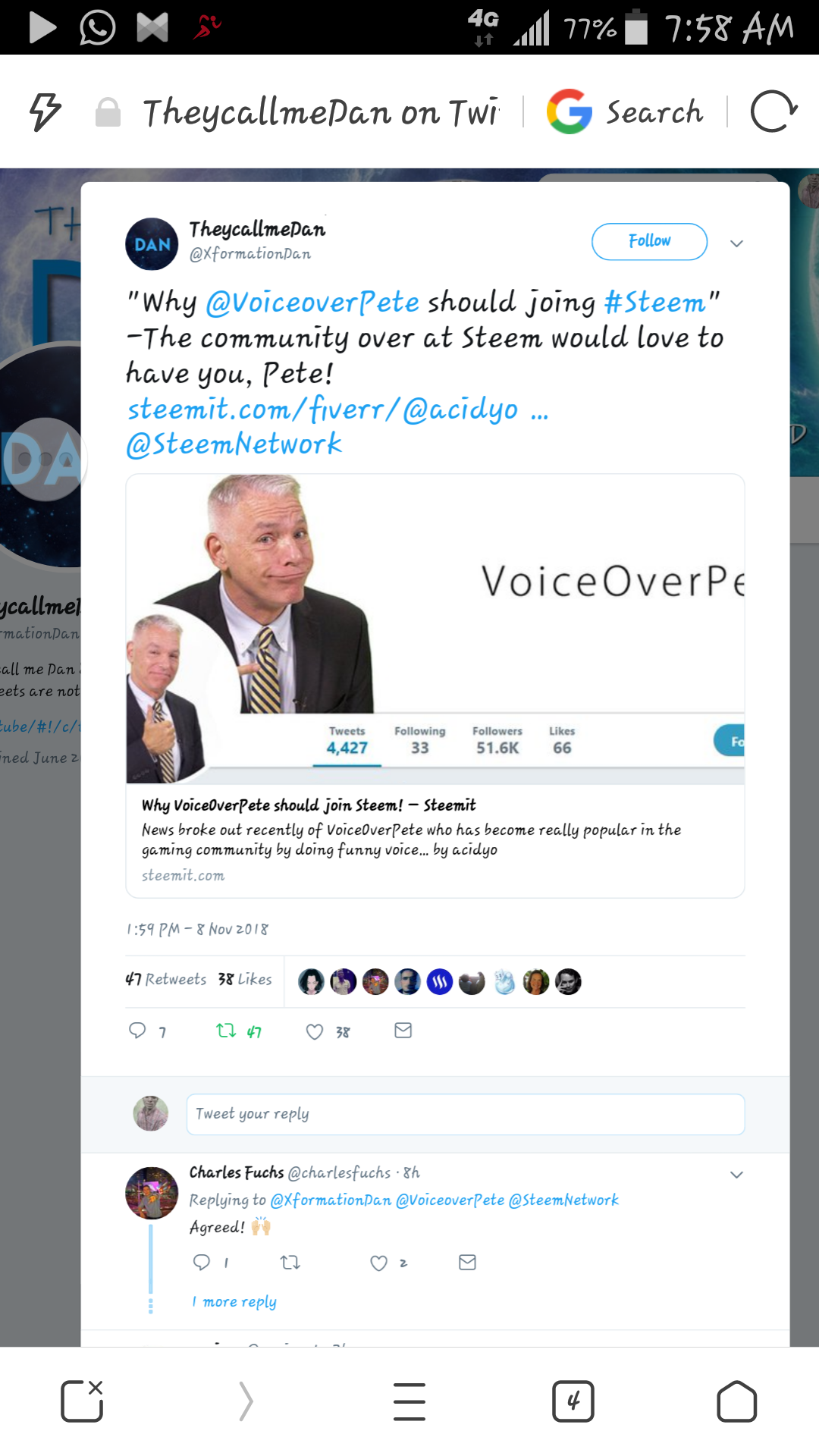The image size is (819, 1456).
Task: Open the @VoiceoverPete mention link
Action: (x=312, y=303)
